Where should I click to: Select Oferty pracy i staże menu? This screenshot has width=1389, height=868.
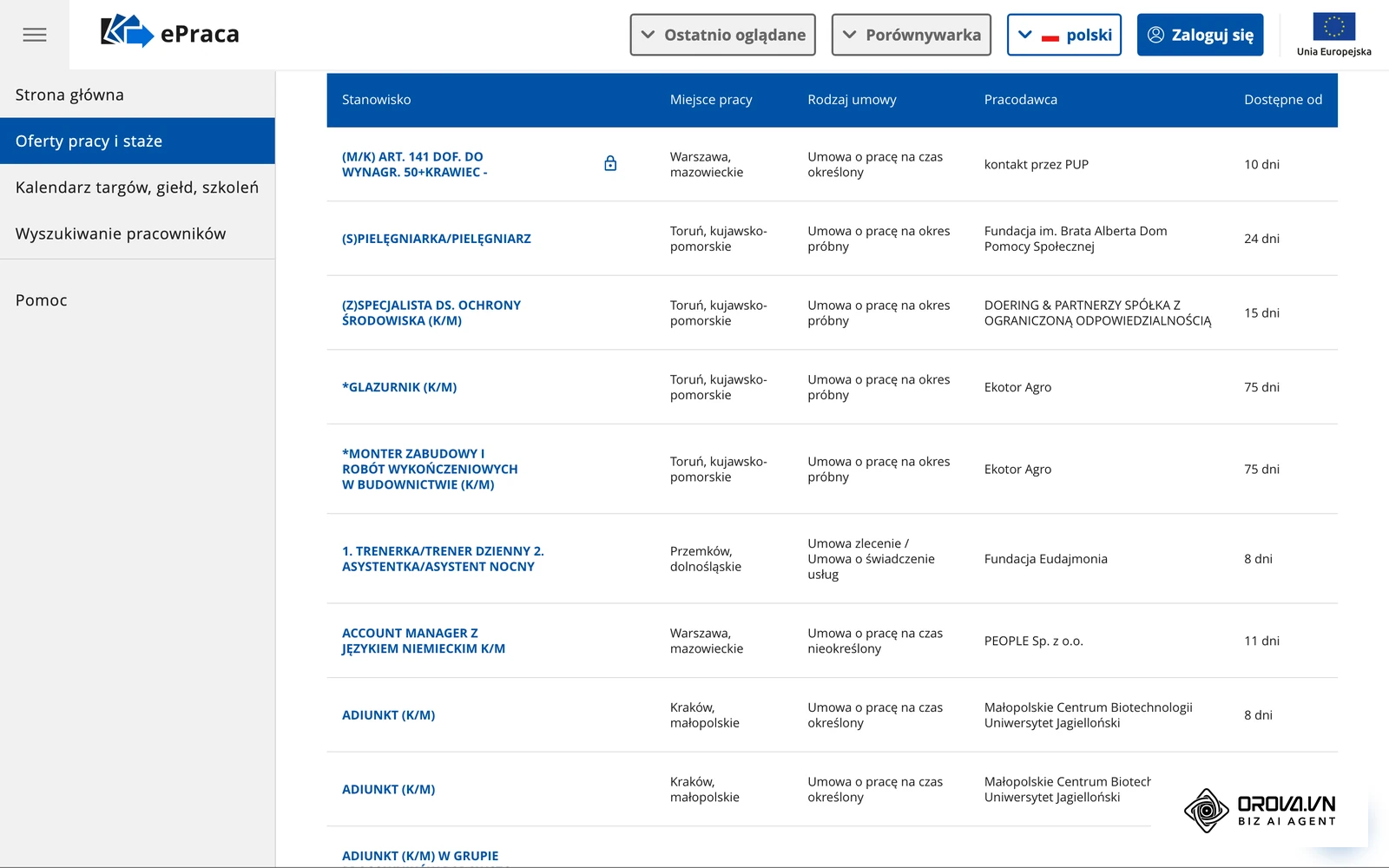click(137, 141)
